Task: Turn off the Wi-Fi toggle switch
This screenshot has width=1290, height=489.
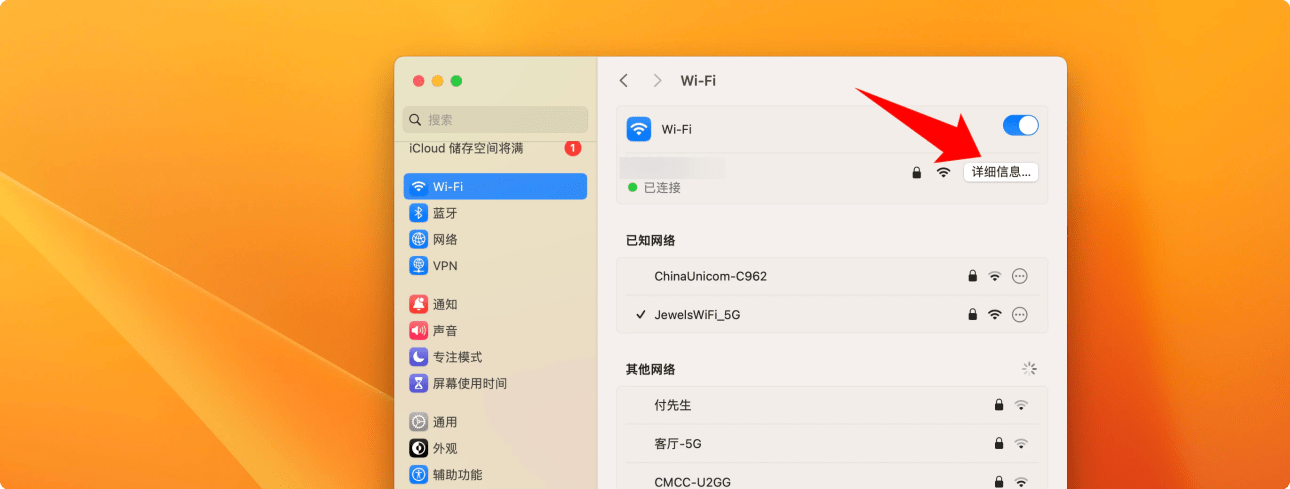Action: click(1020, 126)
